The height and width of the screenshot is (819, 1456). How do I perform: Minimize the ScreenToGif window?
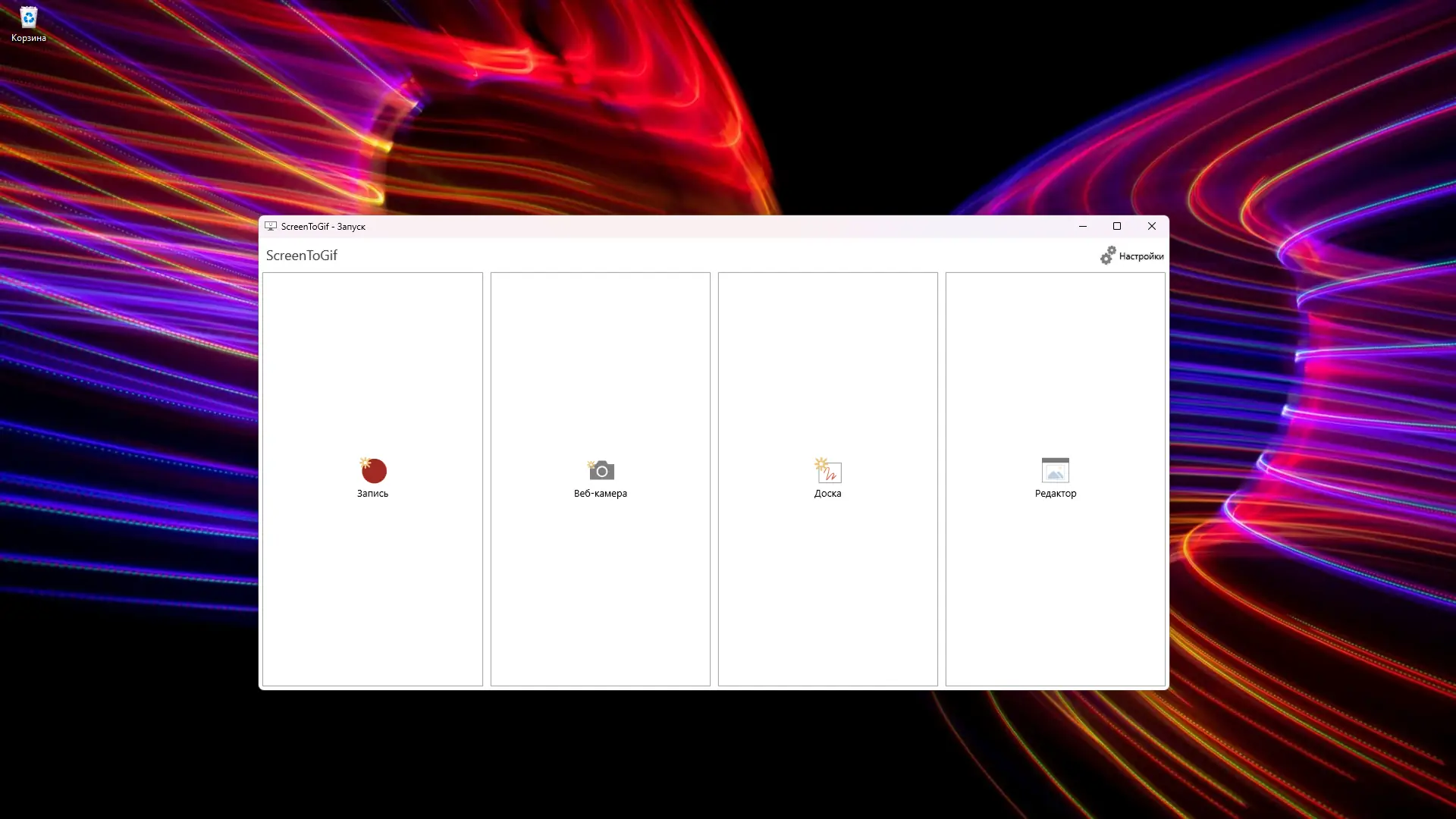tap(1082, 226)
